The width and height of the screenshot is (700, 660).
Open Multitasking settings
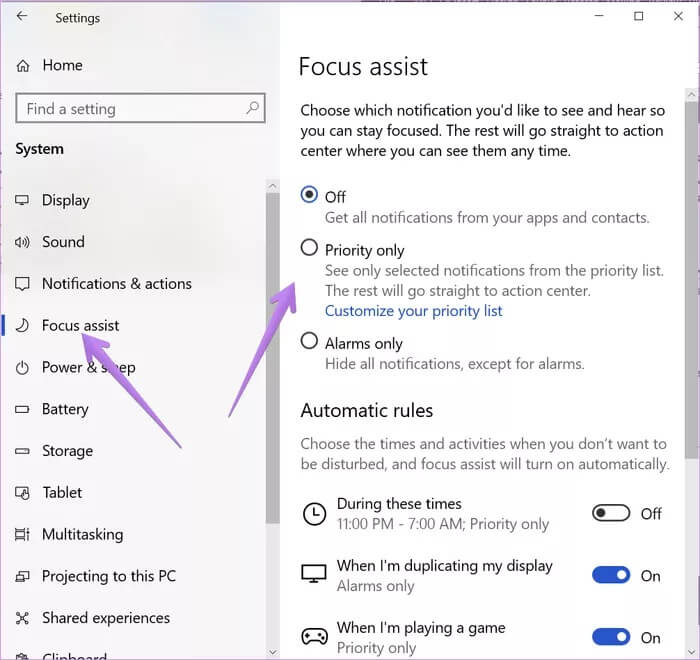(83, 535)
